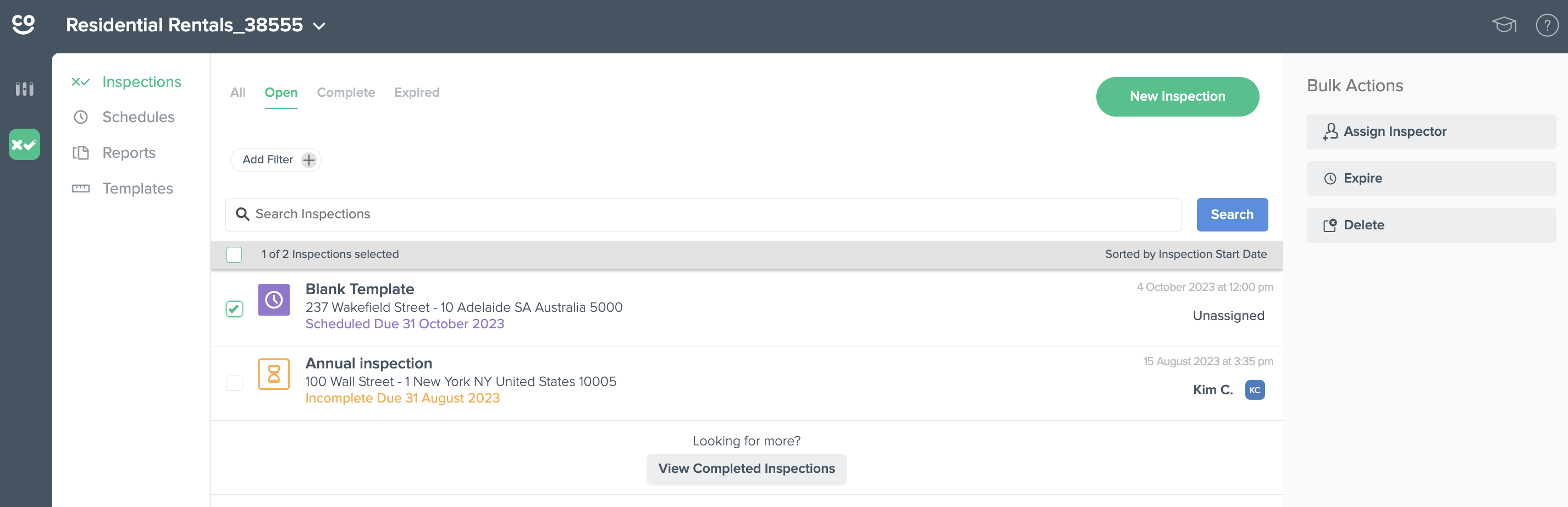Click the New Inspection button
Image resolution: width=1568 pixels, height=507 pixels.
pyautogui.click(x=1177, y=96)
